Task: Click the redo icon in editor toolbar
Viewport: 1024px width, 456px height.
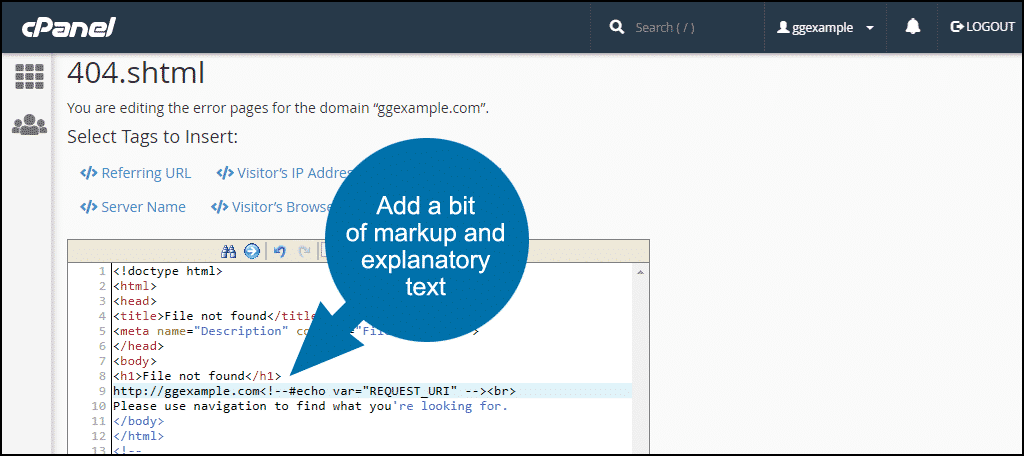Action: 304,252
